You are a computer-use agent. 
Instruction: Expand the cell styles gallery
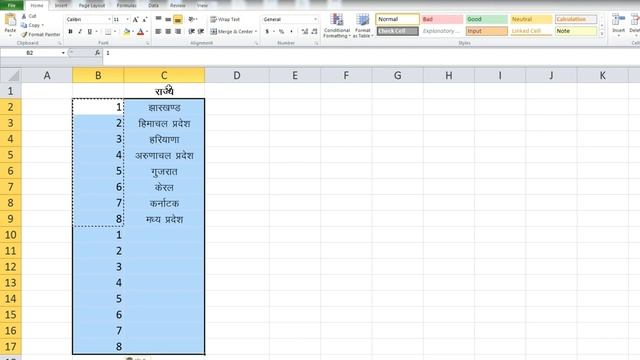602,35
